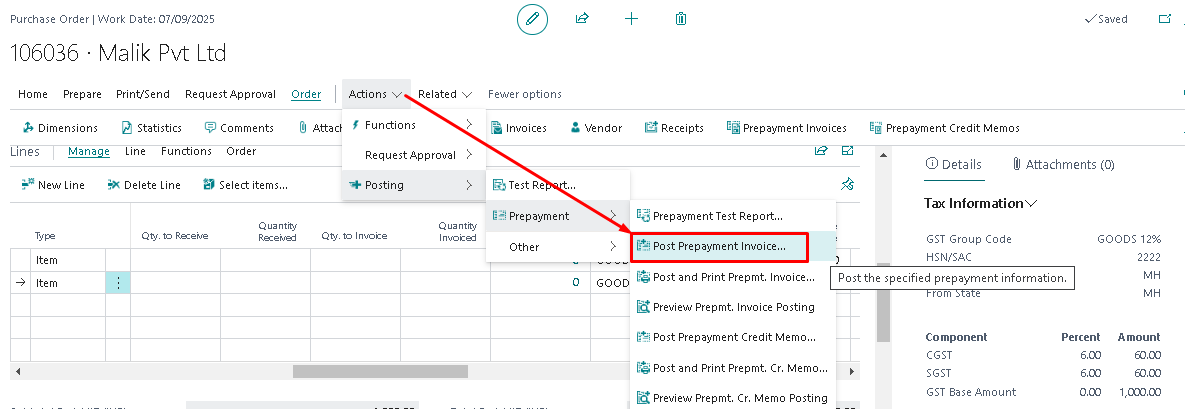Screen dimensions: 1185x409
Task: Open the Line tab in Lines
Action: pos(135,151)
